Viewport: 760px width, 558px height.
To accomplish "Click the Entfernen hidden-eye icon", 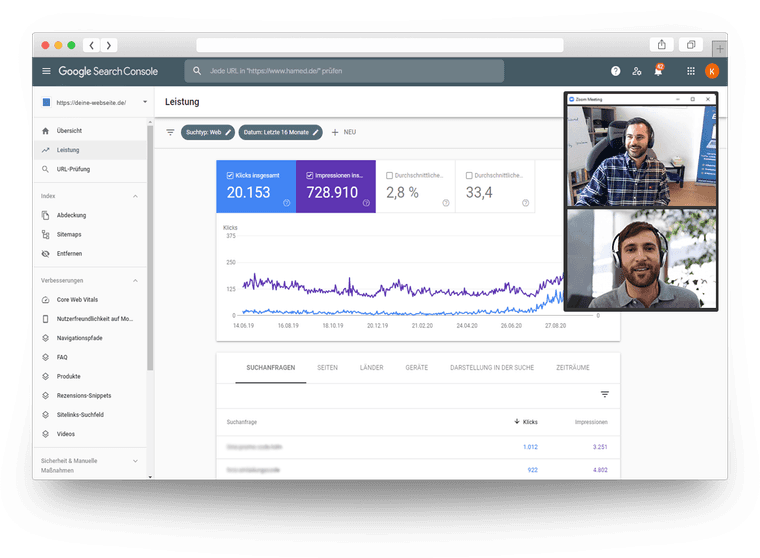I will coord(46,254).
